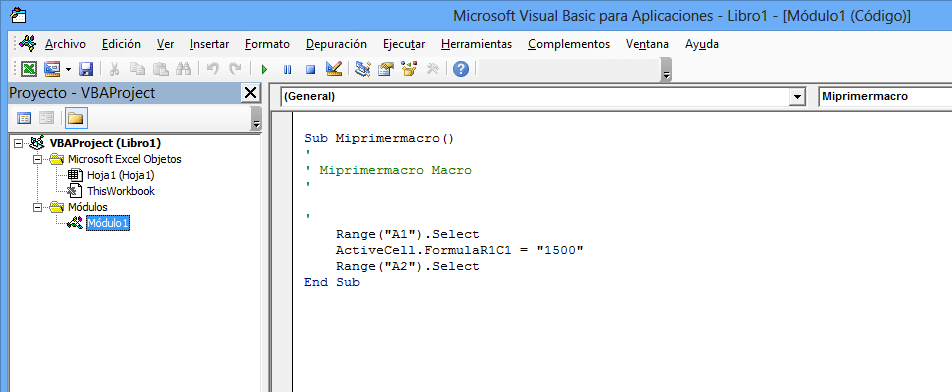Open Object Browser toolbar icon
952x392 pixels.
pos(409,69)
